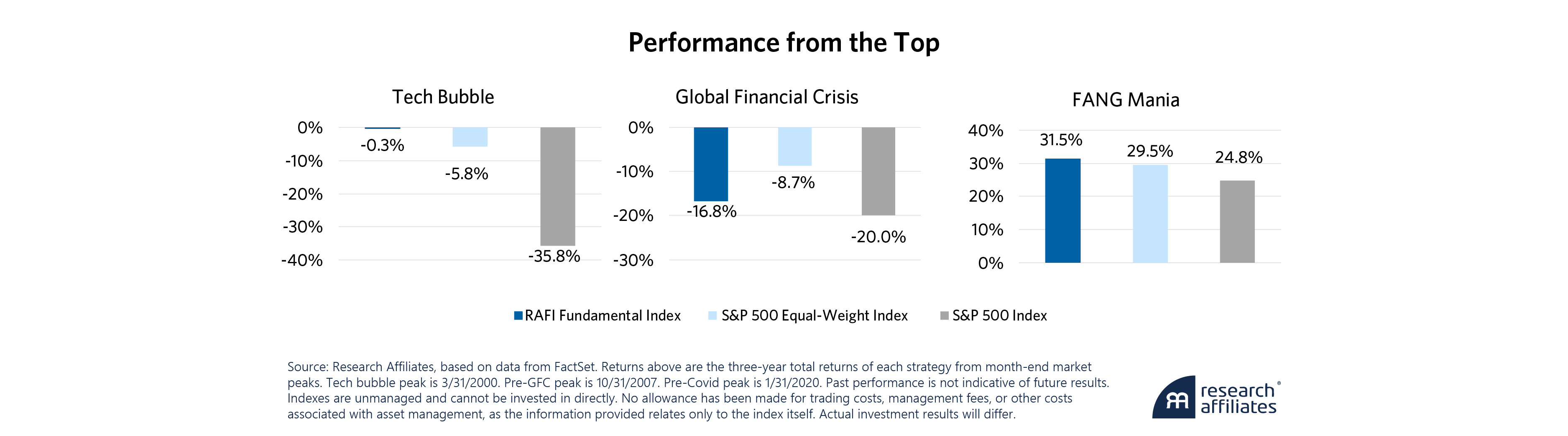Viewport: 1568px width, 436px height.
Task: Click the light blue -5.8% Tech Bubble bar
Action: 470,137
